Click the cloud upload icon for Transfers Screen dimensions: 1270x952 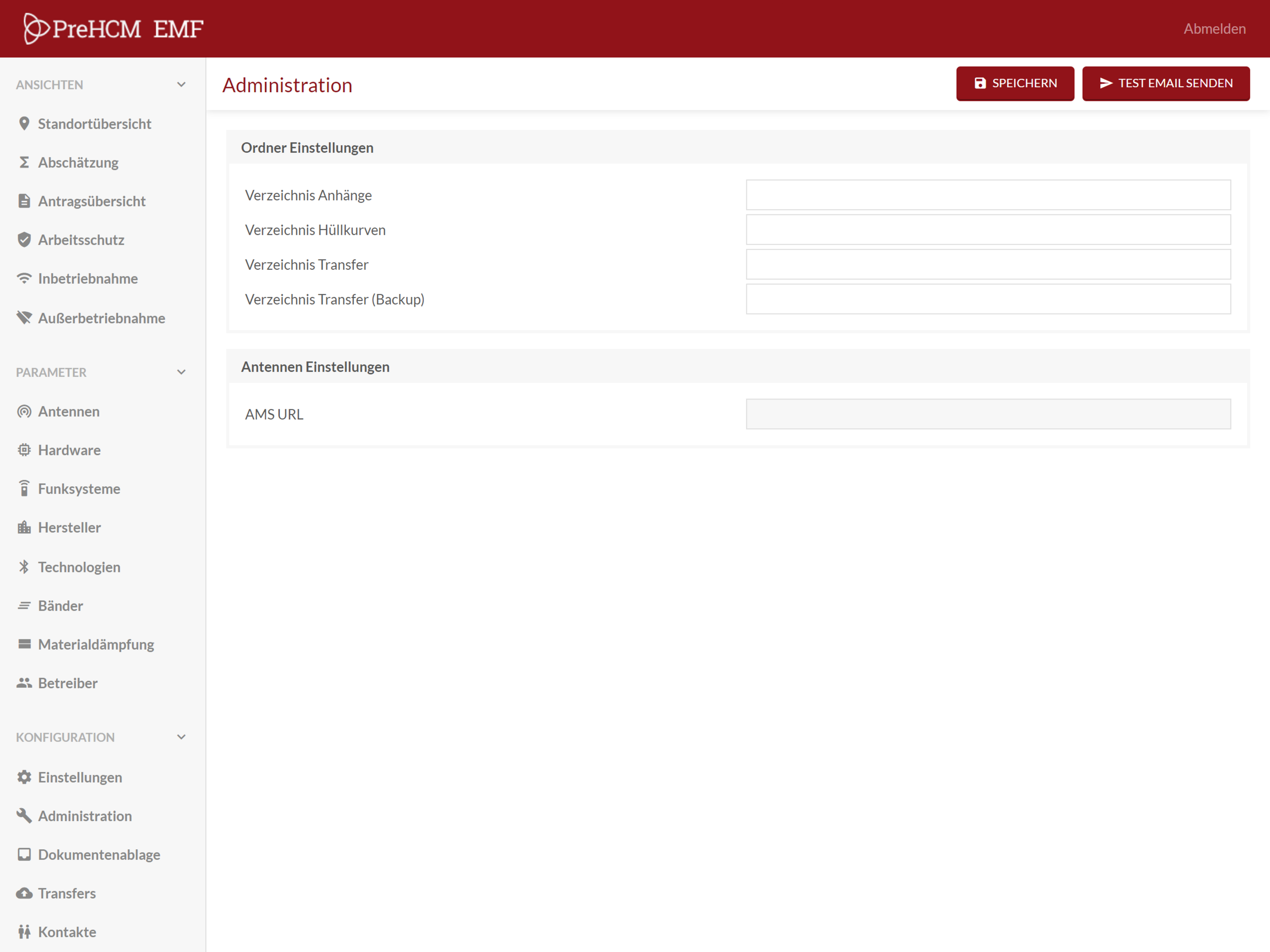[x=24, y=894]
